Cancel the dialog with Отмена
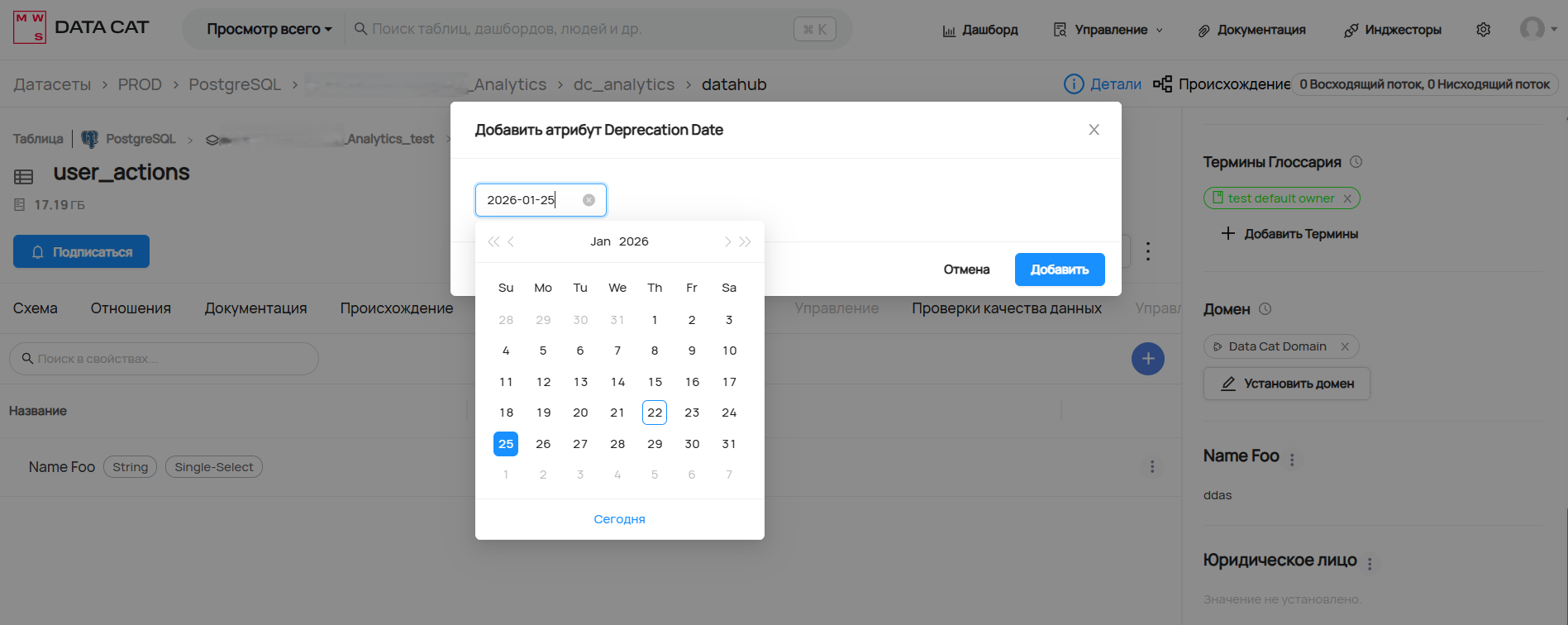Image resolution: width=1568 pixels, height=625 pixels. (x=966, y=270)
